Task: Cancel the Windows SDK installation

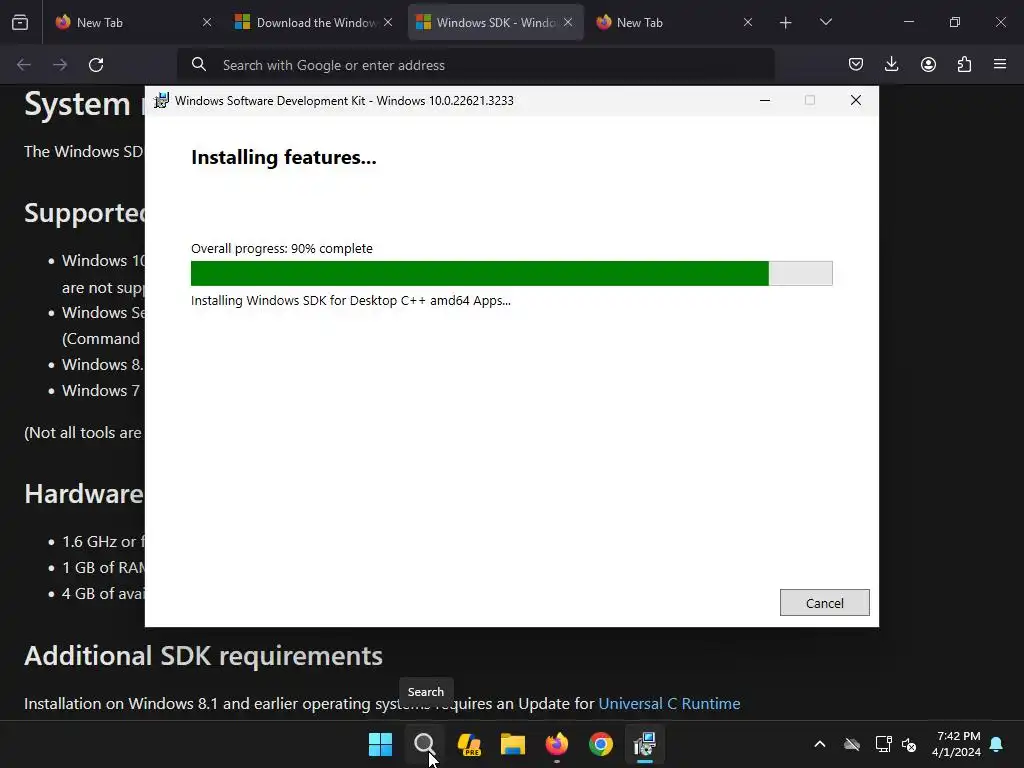Action: tap(824, 603)
